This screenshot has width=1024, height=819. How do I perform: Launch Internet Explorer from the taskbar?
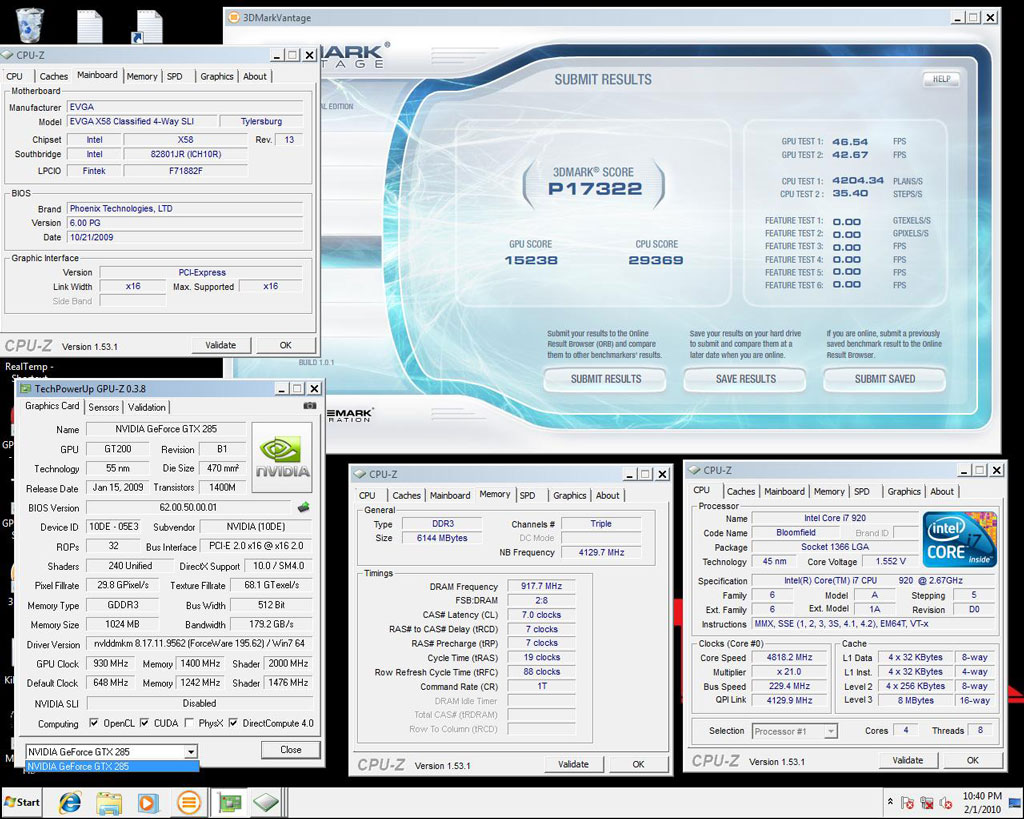tap(70, 802)
